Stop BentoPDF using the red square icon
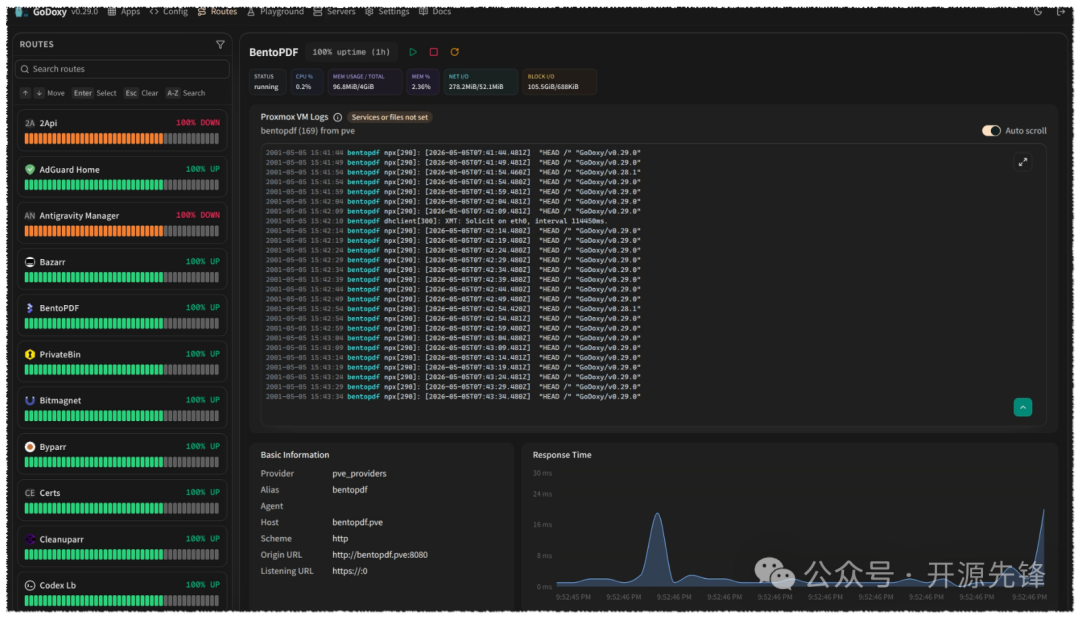The height and width of the screenshot is (618, 1080). click(433, 52)
